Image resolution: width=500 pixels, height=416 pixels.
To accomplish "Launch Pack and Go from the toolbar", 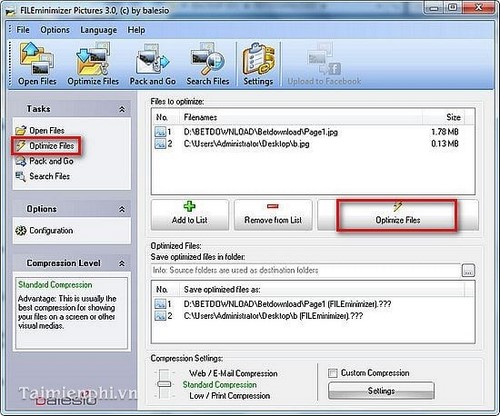I will tap(153, 63).
